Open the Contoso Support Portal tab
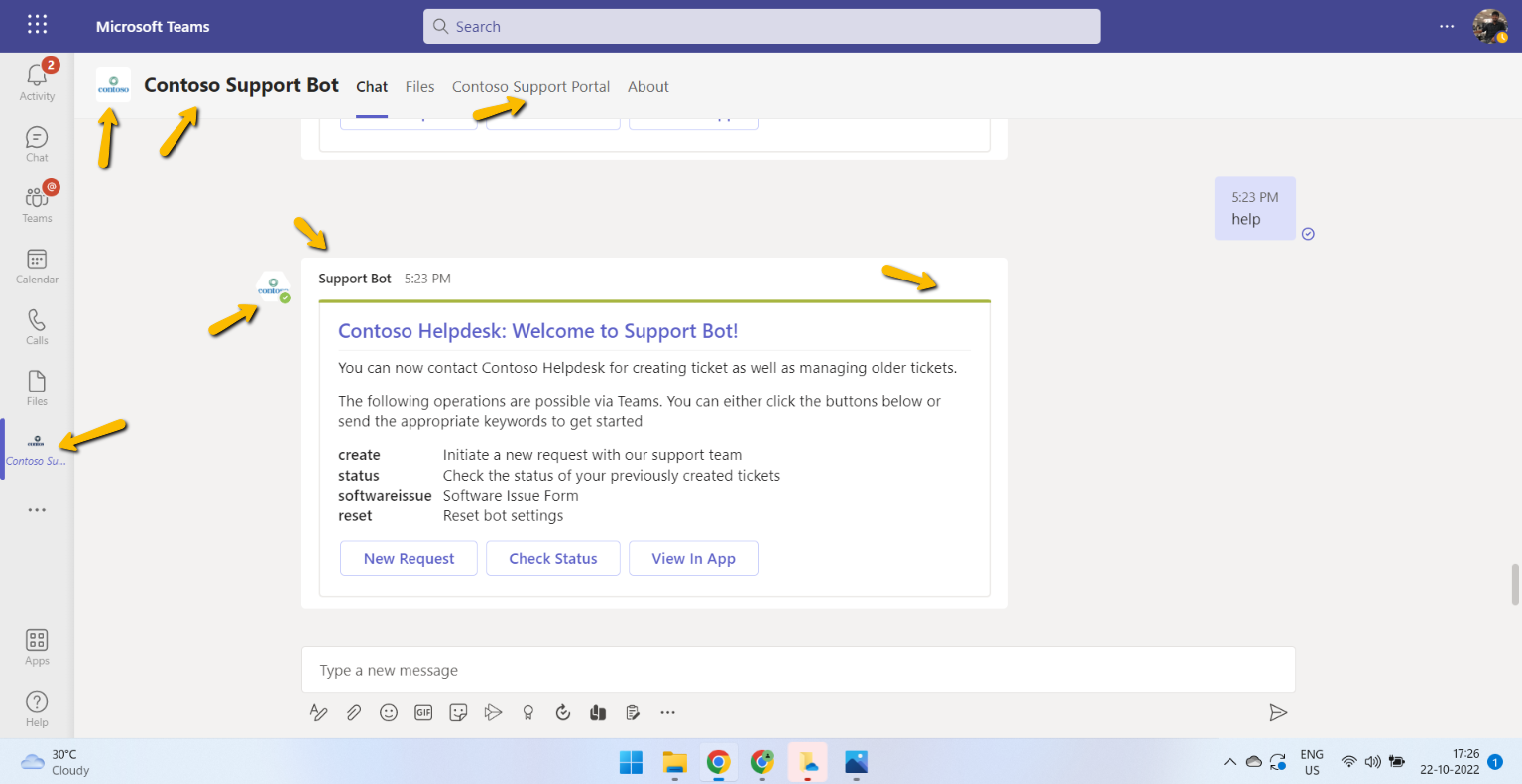 pyautogui.click(x=530, y=87)
